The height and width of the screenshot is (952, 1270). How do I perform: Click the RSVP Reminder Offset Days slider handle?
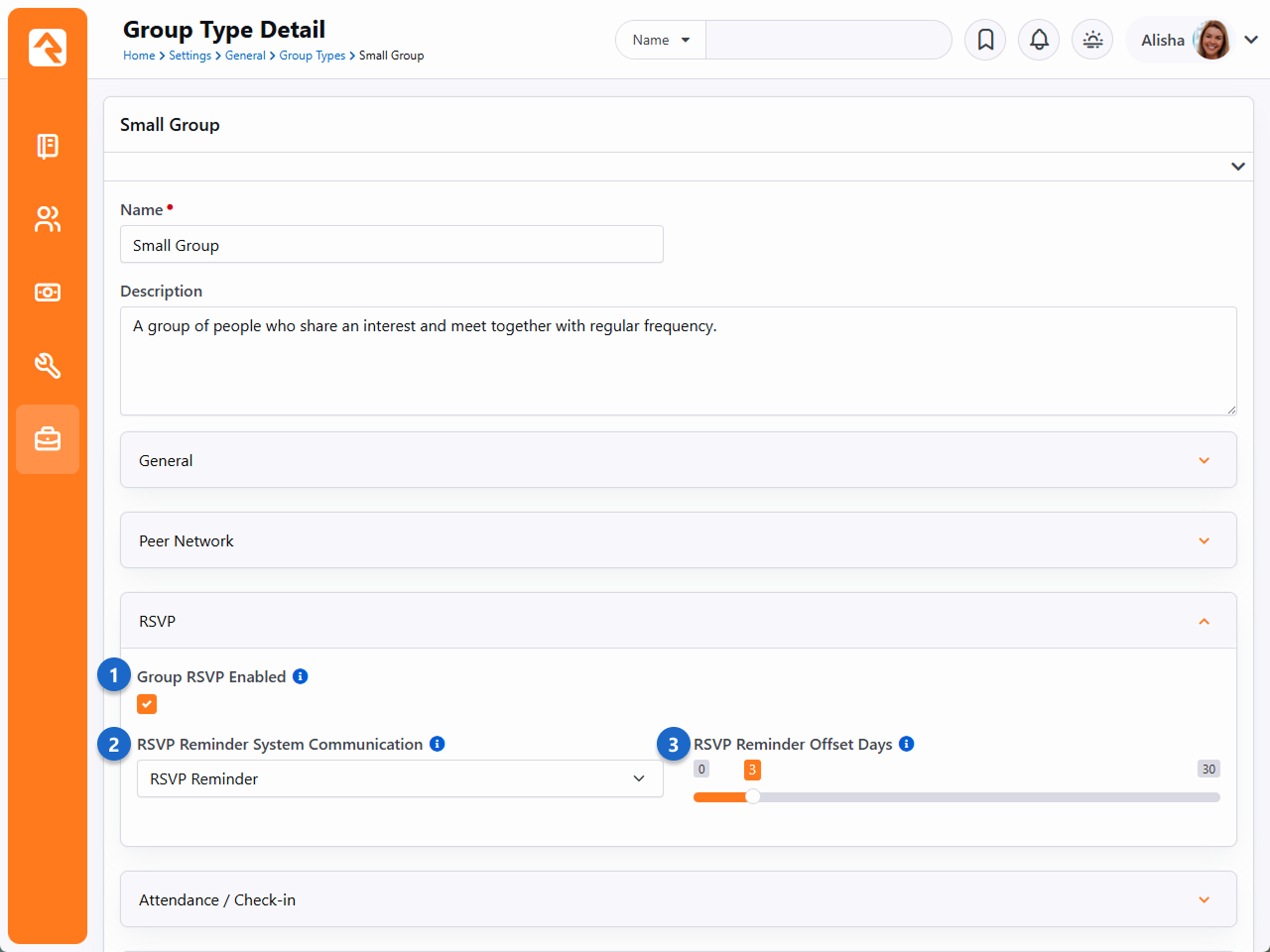coord(753,796)
